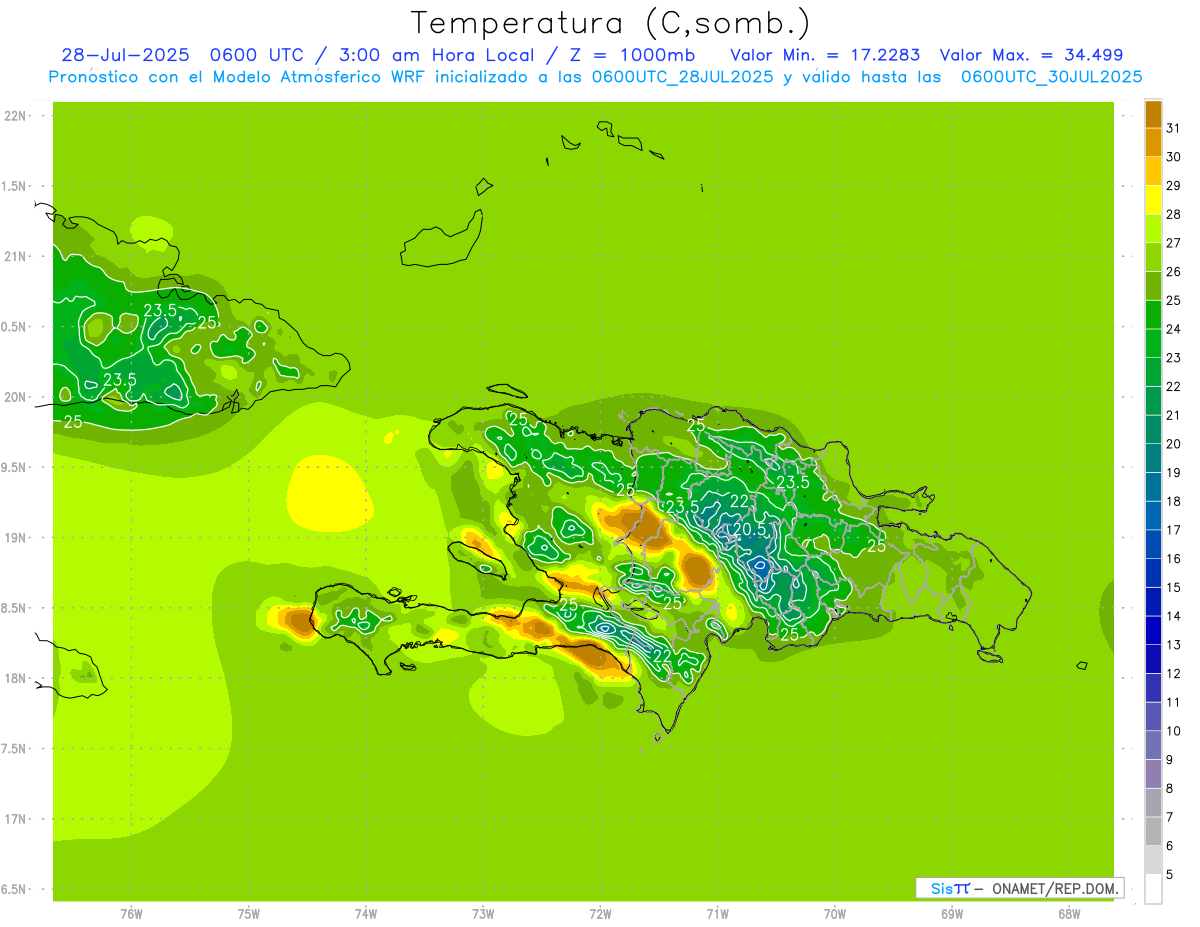Click the "31" label on the color scale
This screenshot has width=1200, height=927.
click(1173, 128)
